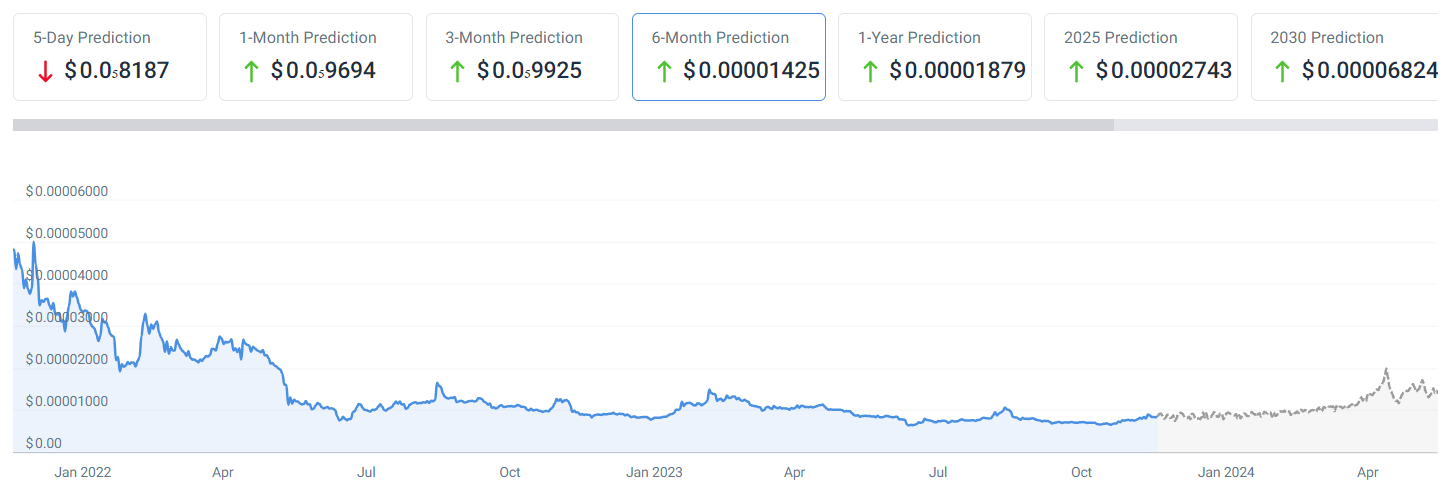Click the green up arrow in 1-Month Prediction
This screenshot has height=486, width=1455.
tap(250, 71)
